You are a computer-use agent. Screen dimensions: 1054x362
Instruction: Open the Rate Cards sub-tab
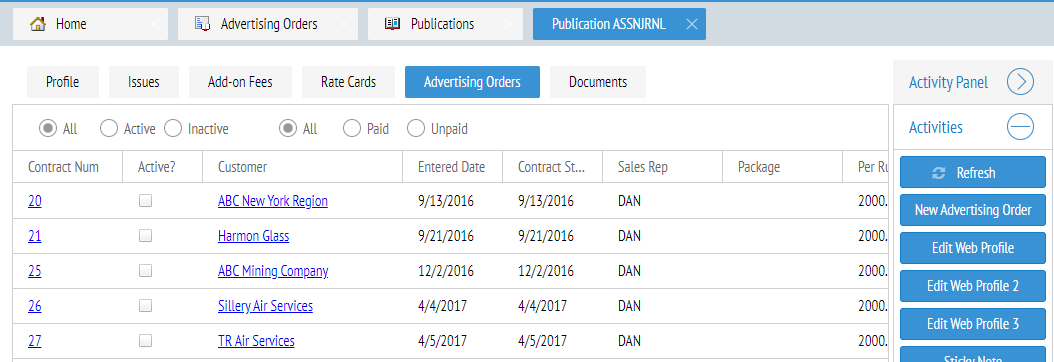348,82
